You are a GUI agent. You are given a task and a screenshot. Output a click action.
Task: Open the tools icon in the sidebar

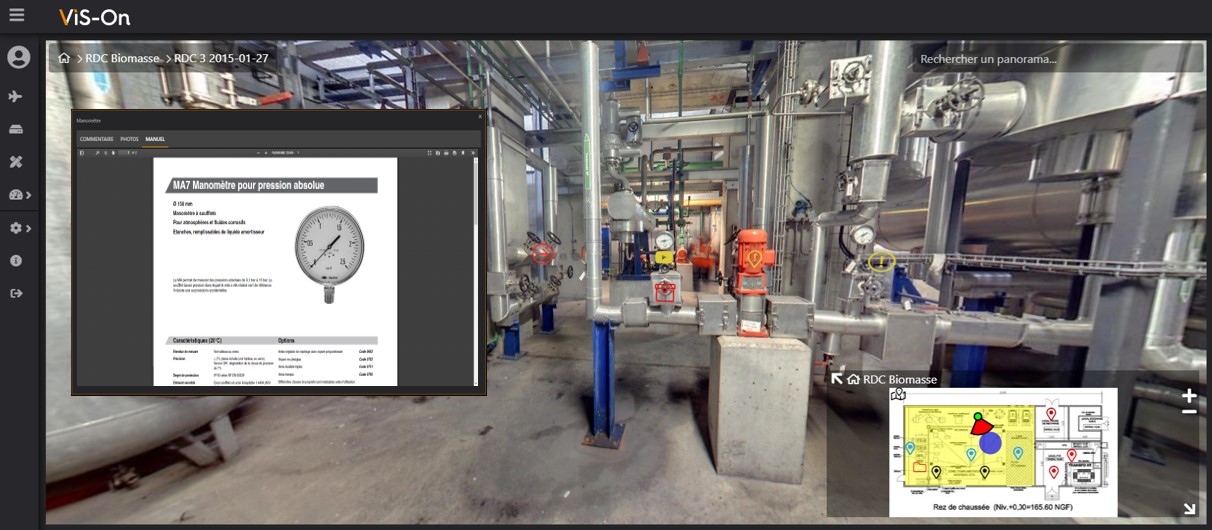pos(16,162)
